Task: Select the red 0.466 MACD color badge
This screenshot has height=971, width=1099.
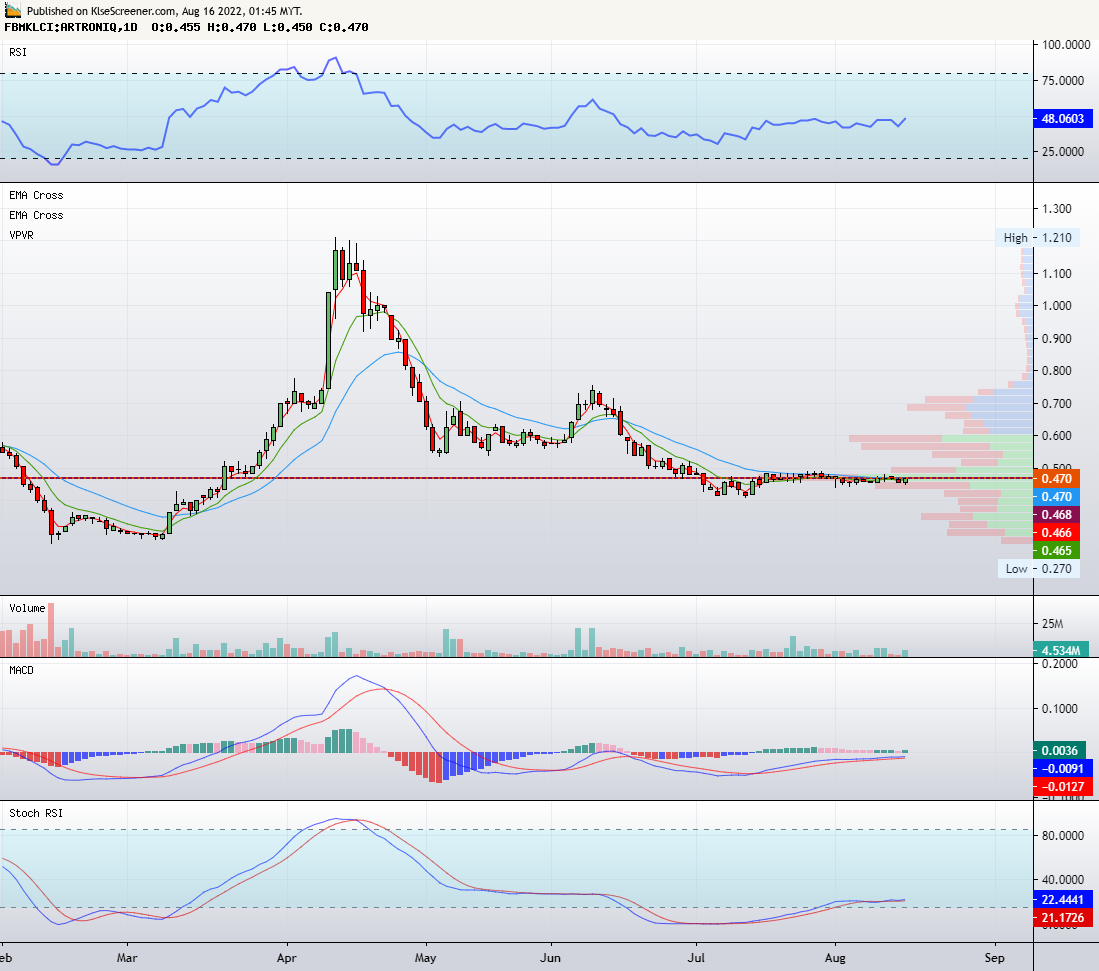Action: (x=1055, y=534)
